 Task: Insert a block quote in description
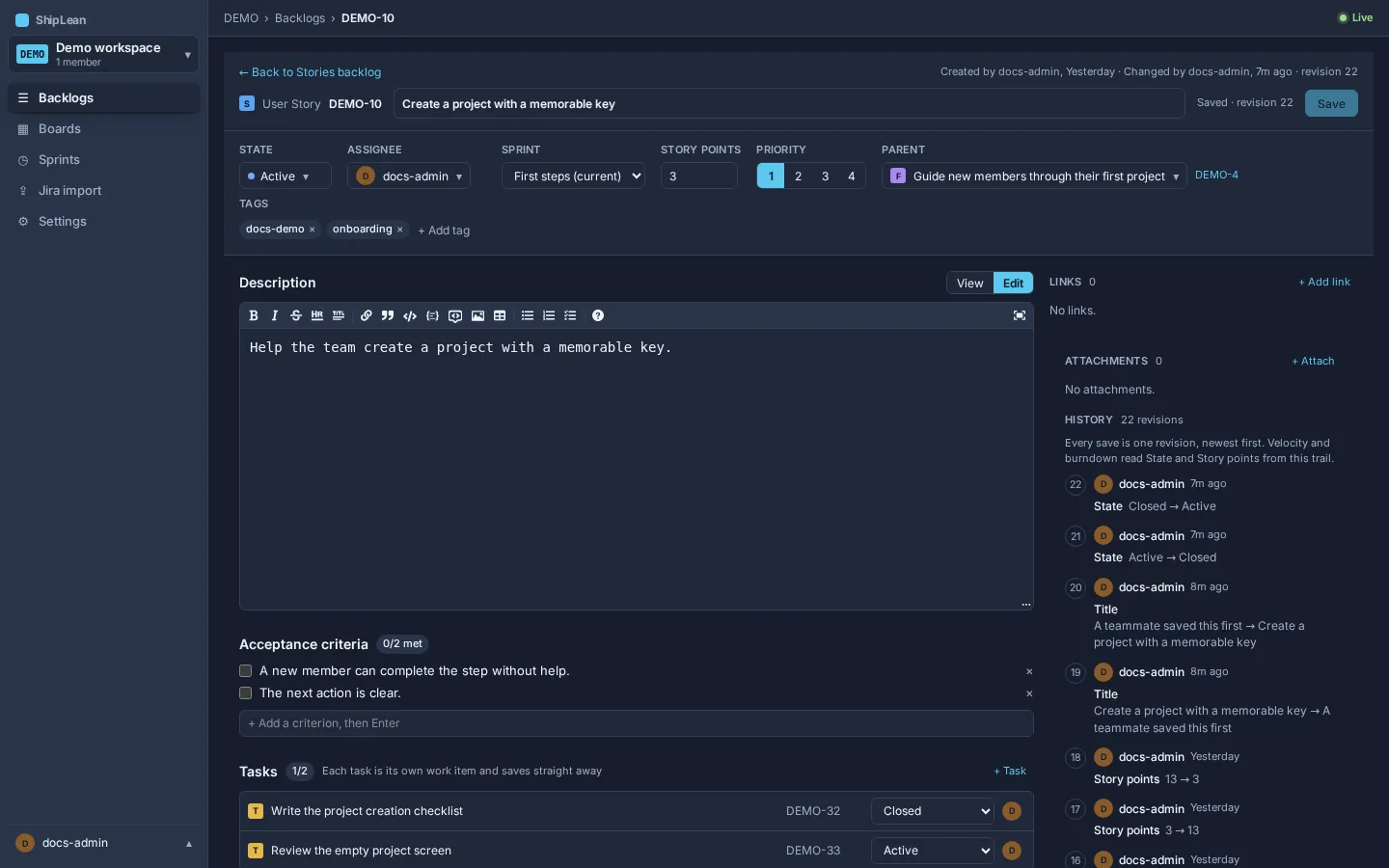pos(388,315)
